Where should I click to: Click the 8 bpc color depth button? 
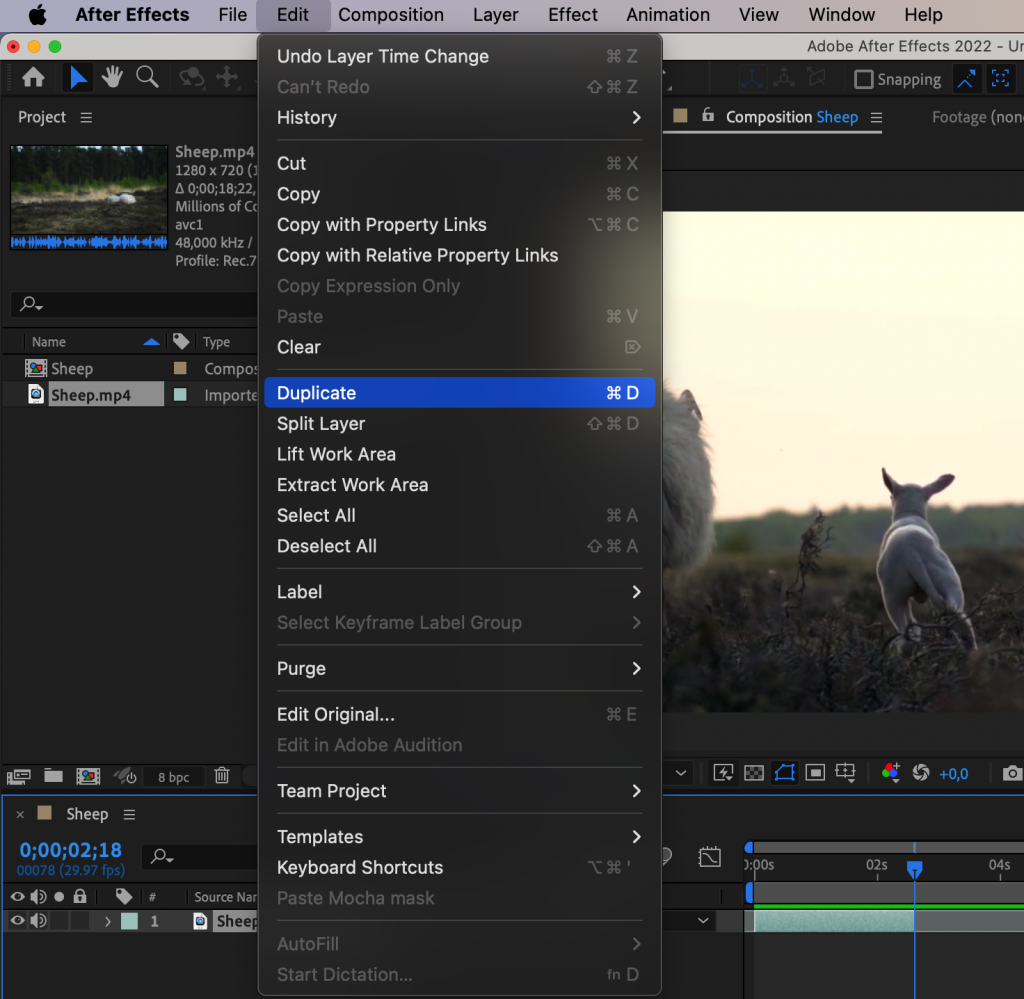click(x=174, y=776)
